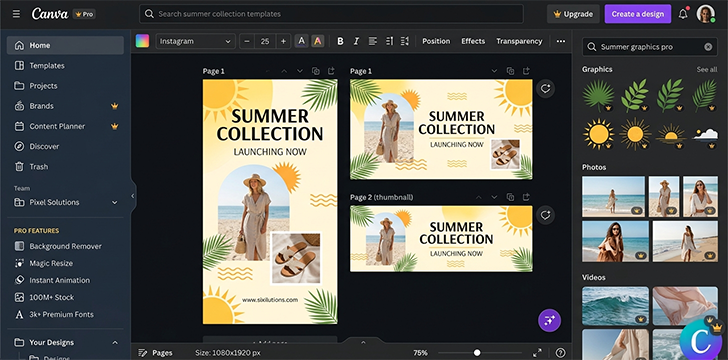Viewport: 728px width, 360px height.
Task: Open the user profile avatar
Action: coord(705,14)
